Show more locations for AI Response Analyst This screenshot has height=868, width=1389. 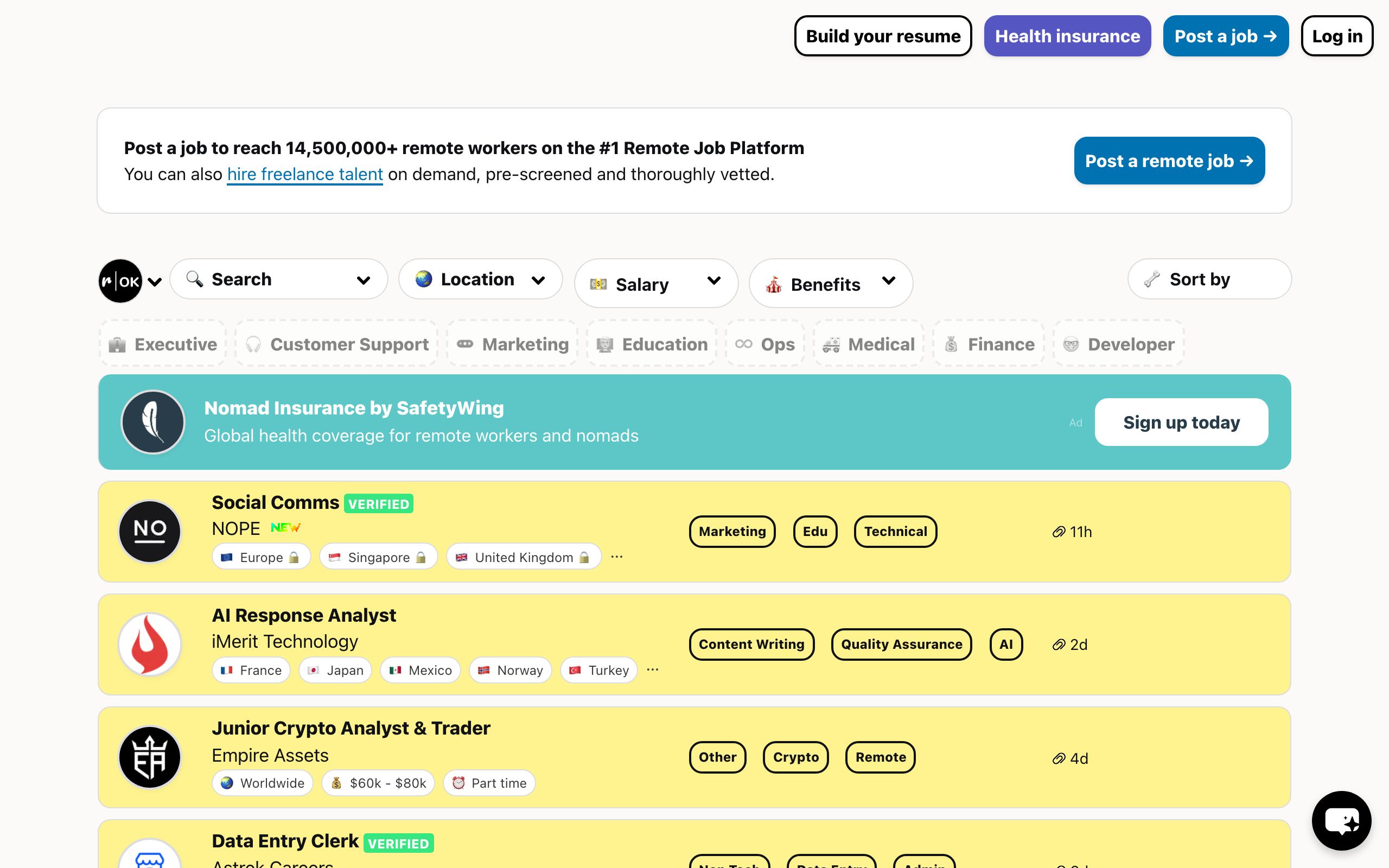click(x=653, y=669)
